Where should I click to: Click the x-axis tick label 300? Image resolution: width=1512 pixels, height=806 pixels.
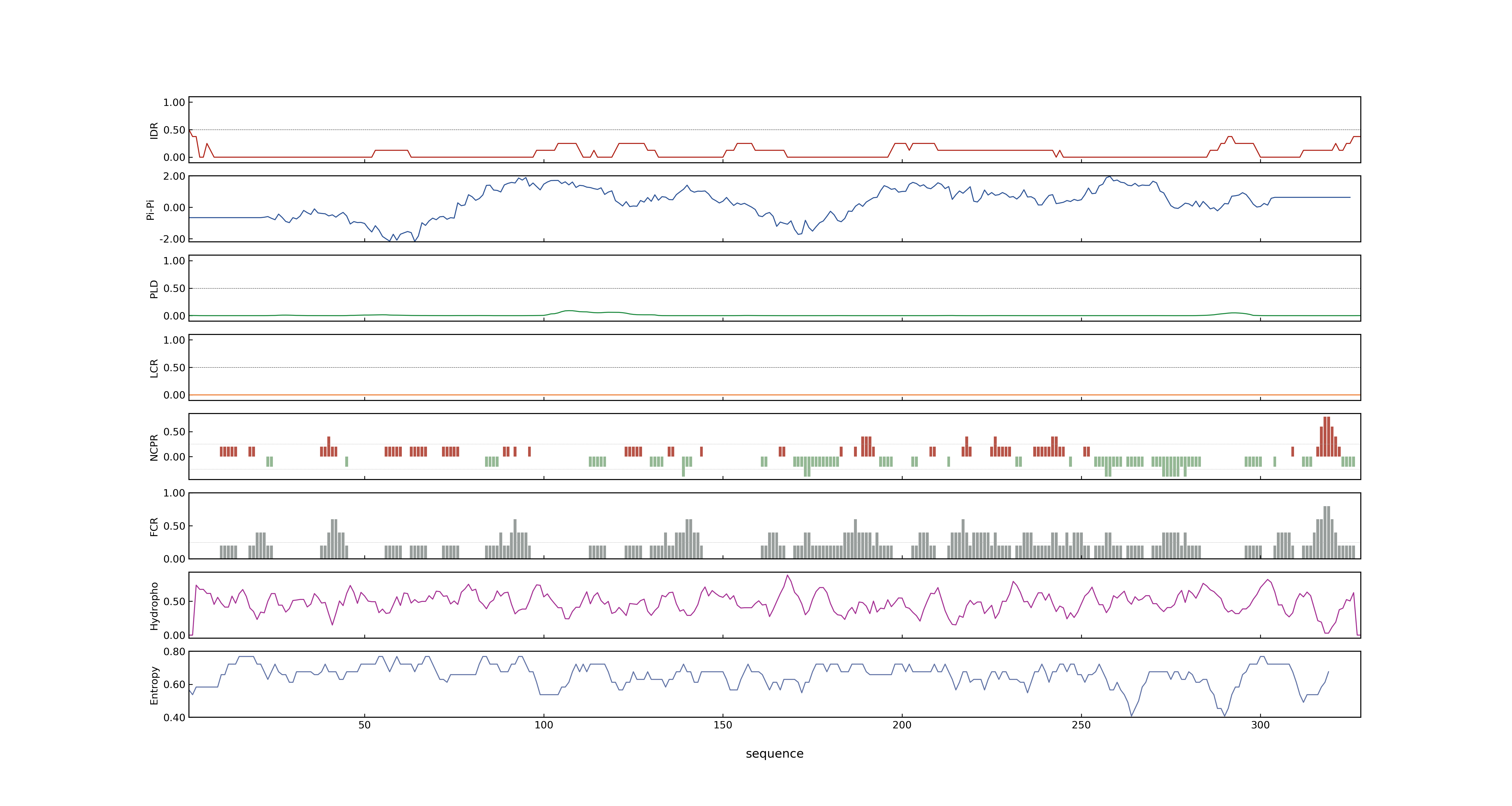coord(1260,725)
